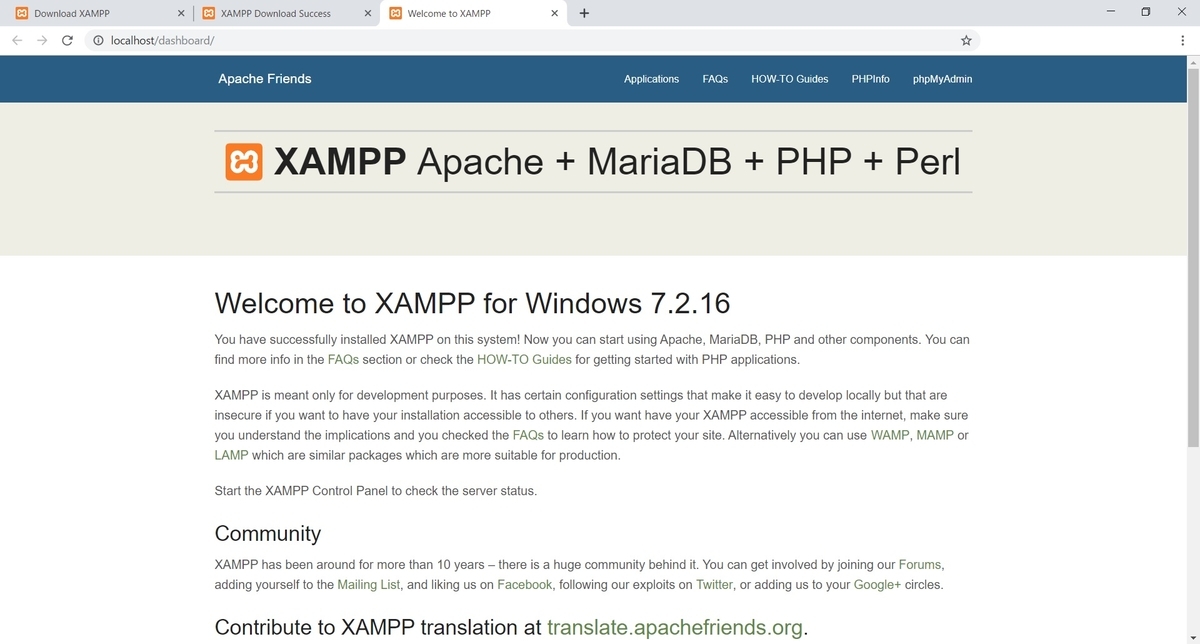This screenshot has width=1200, height=644.
Task: Select the Welcome to XAMPP tab
Action: pos(473,13)
